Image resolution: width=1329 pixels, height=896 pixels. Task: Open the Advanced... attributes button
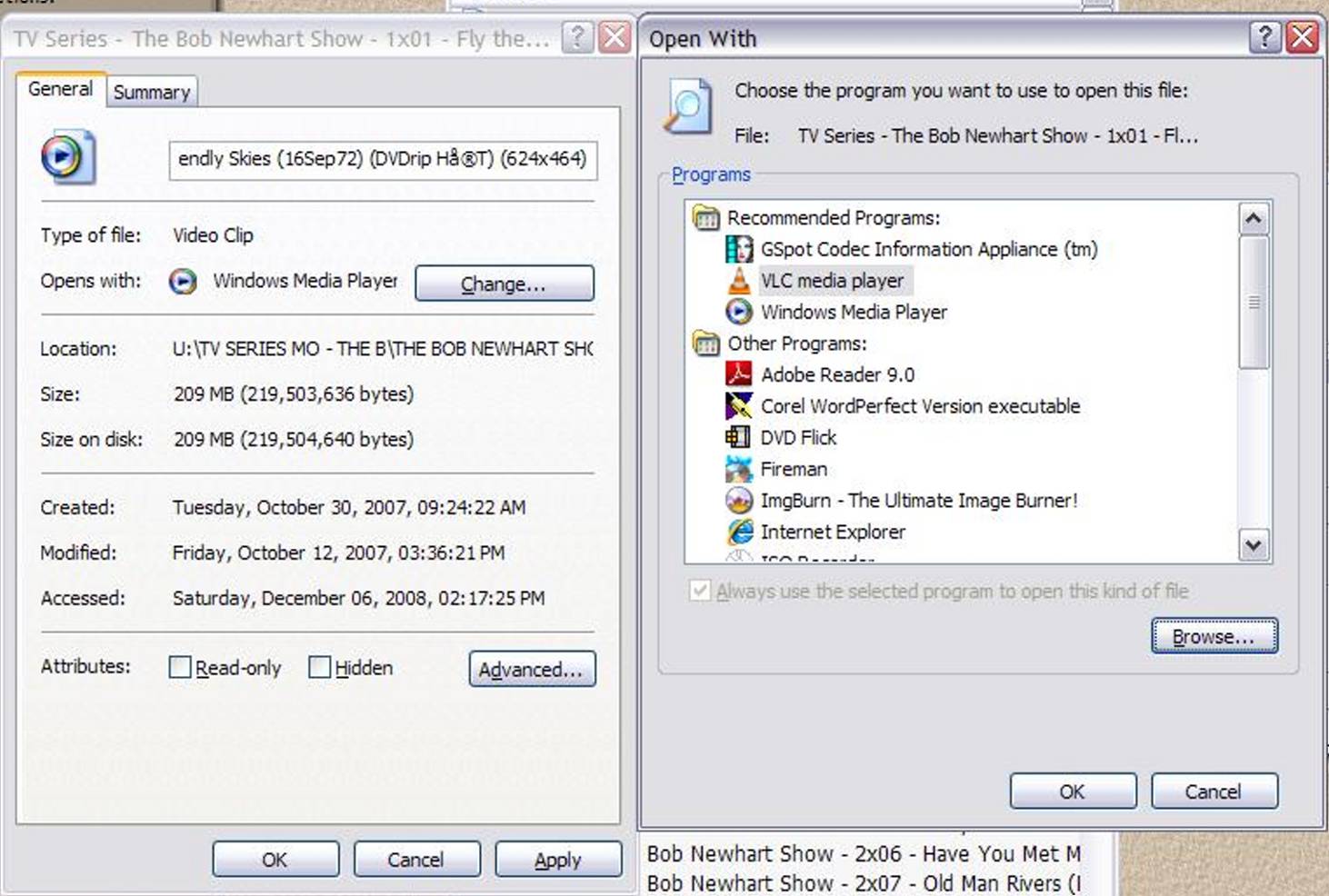tap(532, 669)
